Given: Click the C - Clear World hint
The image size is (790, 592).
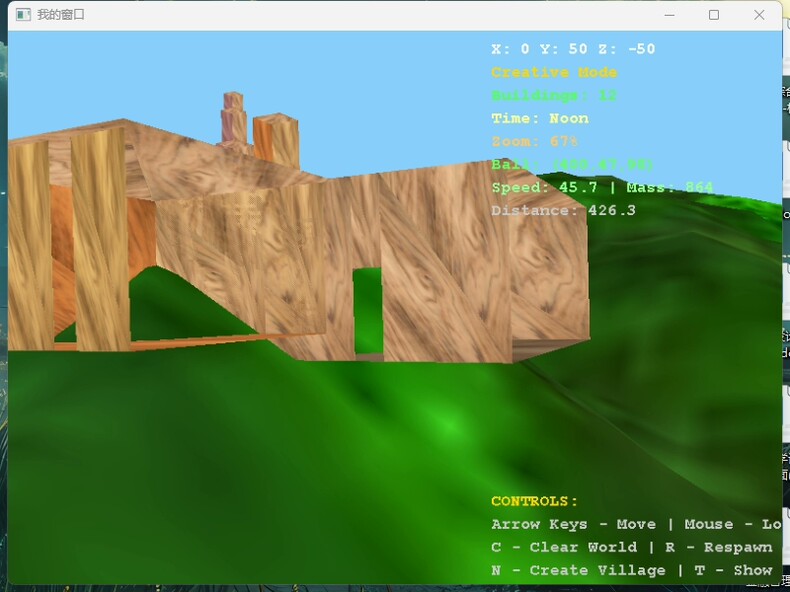Looking at the screenshot, I should point(563,547).
